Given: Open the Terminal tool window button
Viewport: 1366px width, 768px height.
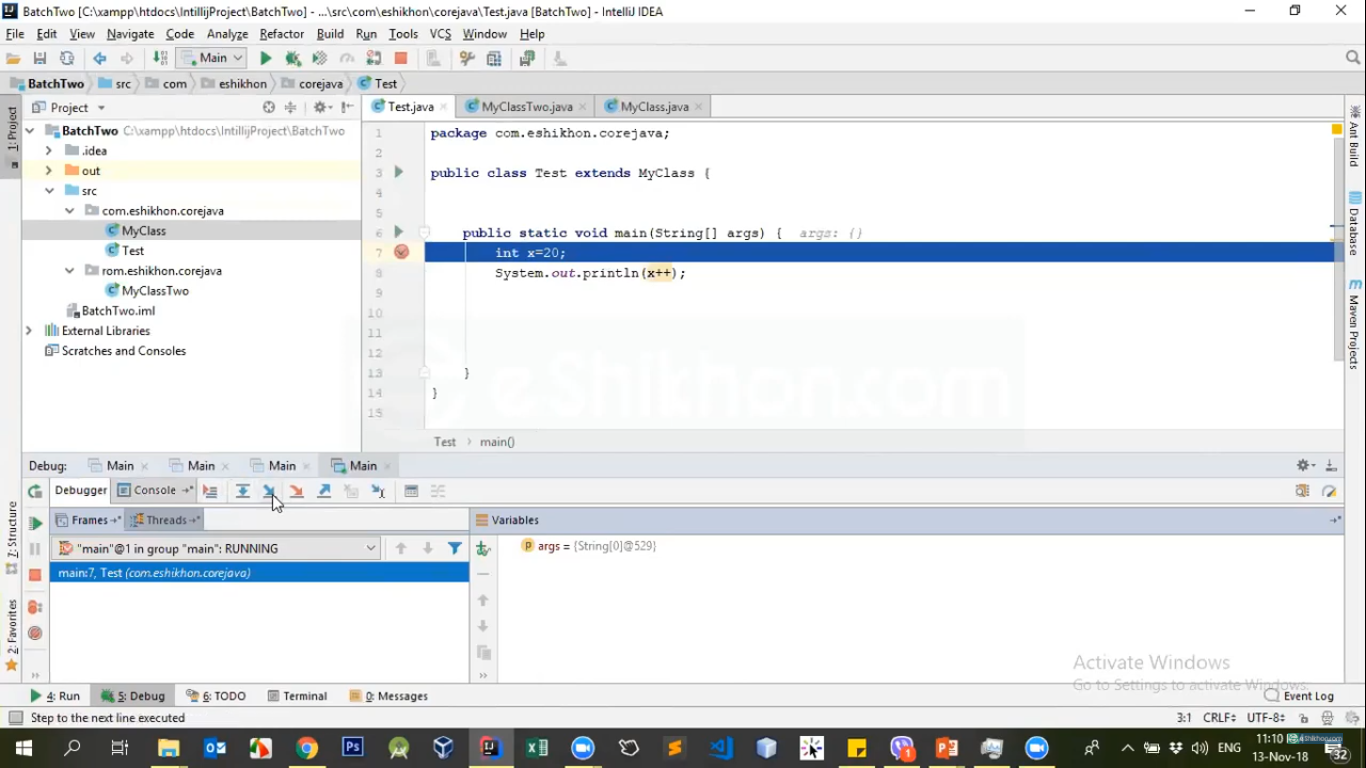Looking at the screenshot, I should coord(298,696).
